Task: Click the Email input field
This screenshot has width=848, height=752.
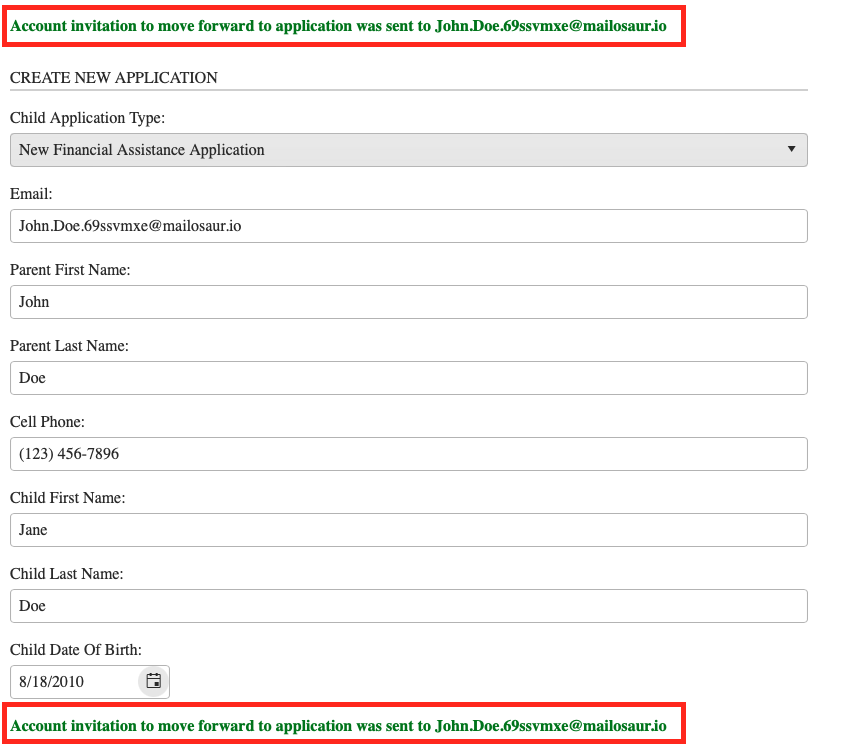Action: pyautogui.click(x=409, y=226)
